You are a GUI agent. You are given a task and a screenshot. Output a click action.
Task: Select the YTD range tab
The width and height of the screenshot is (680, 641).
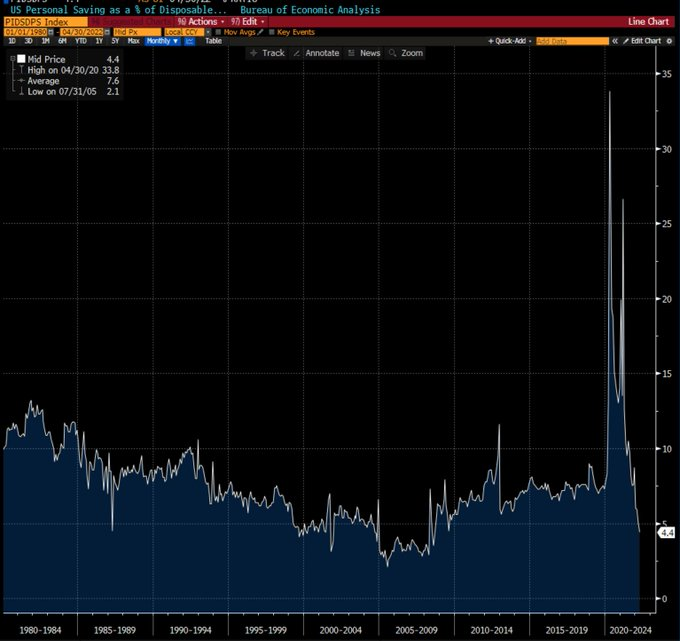[x=81, y=41]
